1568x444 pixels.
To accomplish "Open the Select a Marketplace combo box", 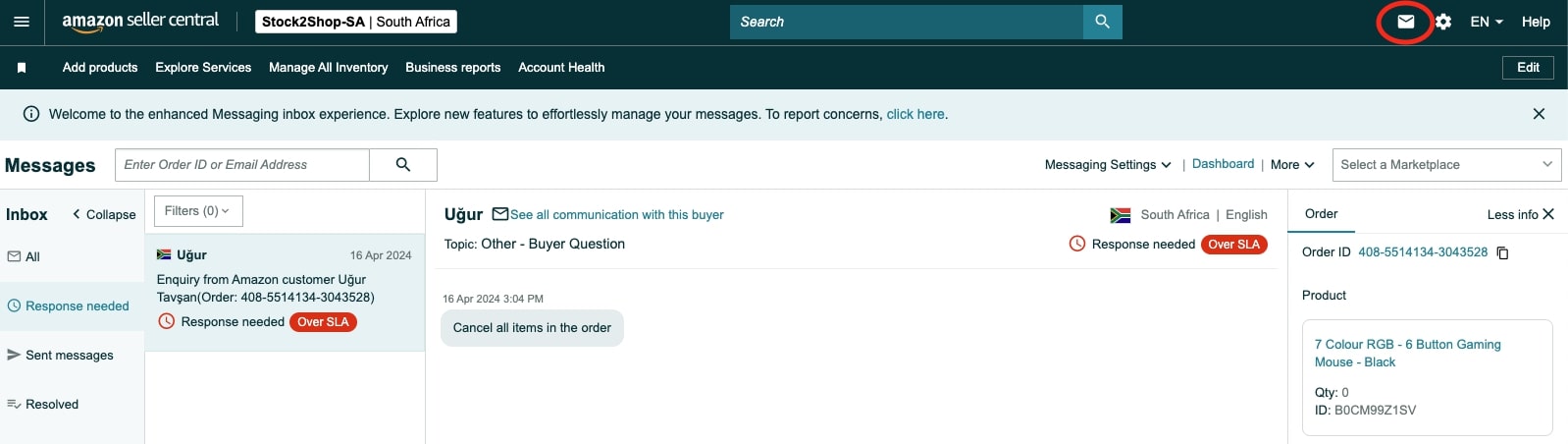I will [1446, 165].
